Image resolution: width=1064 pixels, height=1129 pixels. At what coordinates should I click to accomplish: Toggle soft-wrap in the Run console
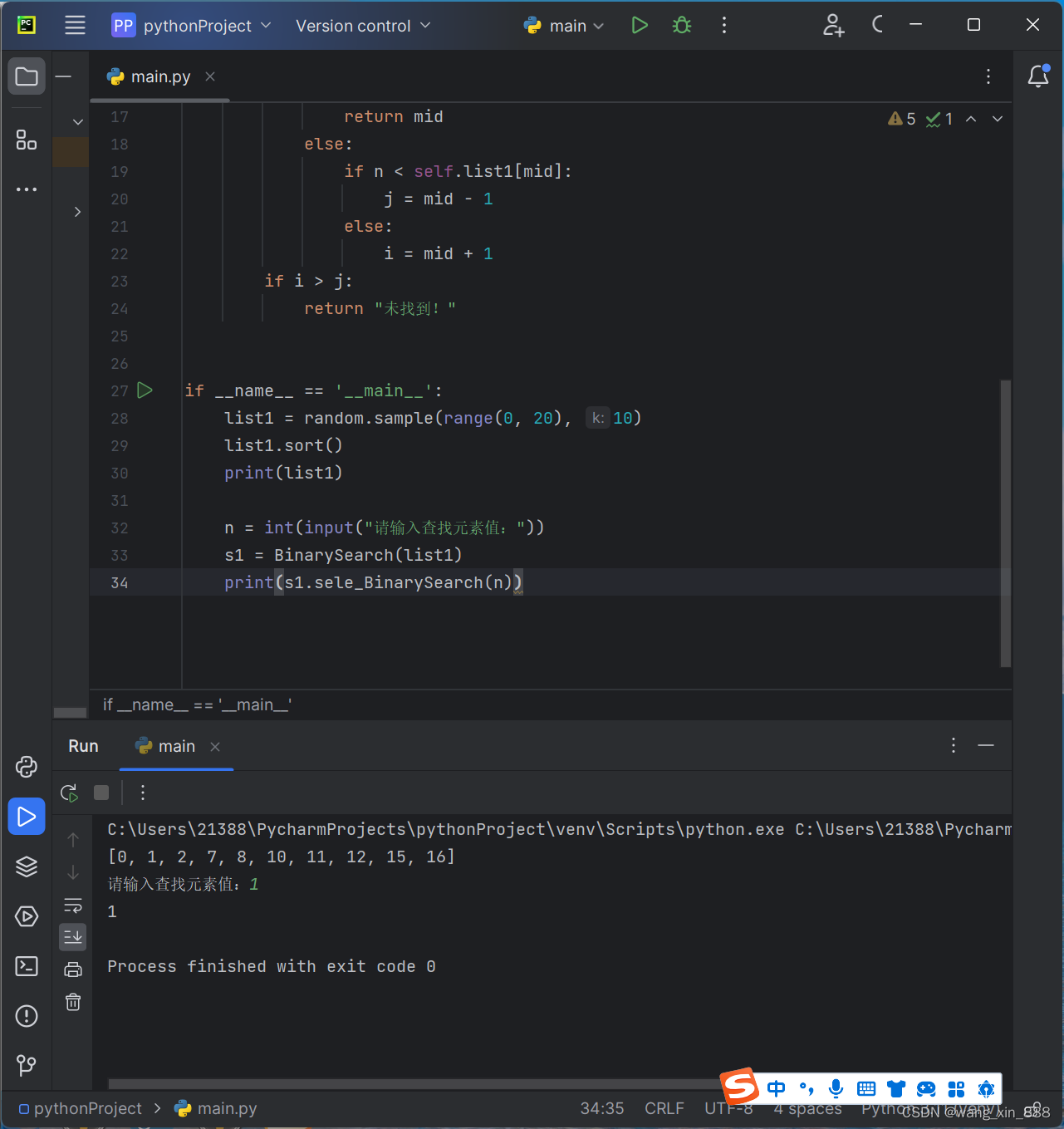pos(72,905)
